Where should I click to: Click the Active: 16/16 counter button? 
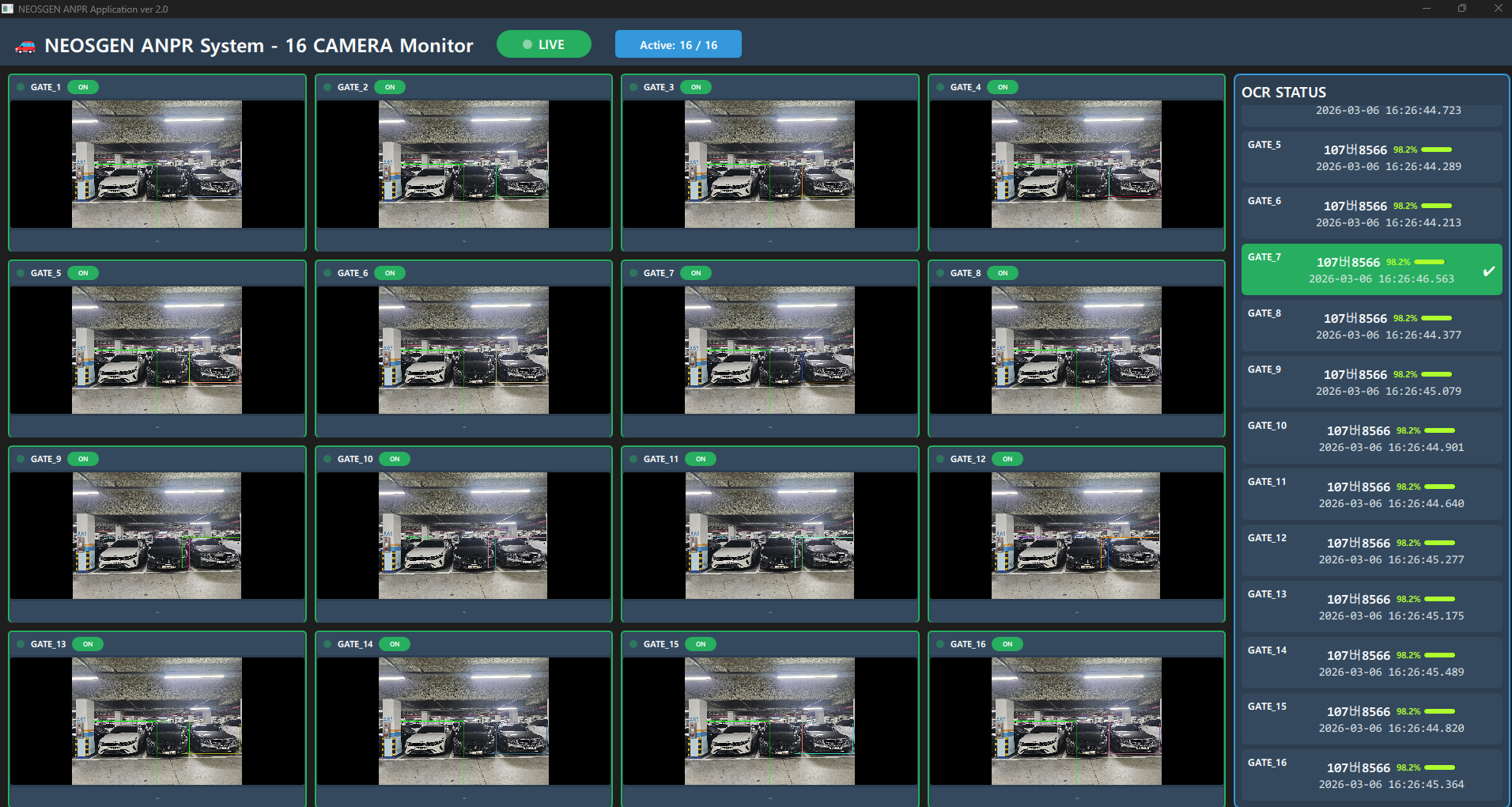click(678, 44)
